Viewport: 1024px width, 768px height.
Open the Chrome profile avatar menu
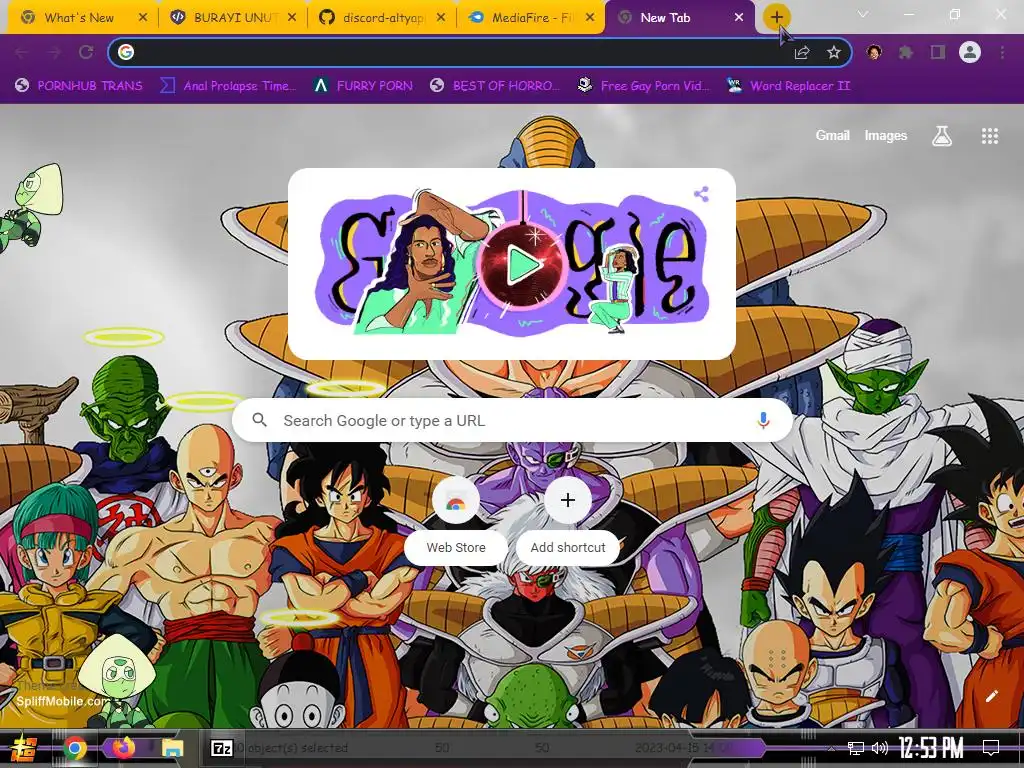[x=970, y=52]
